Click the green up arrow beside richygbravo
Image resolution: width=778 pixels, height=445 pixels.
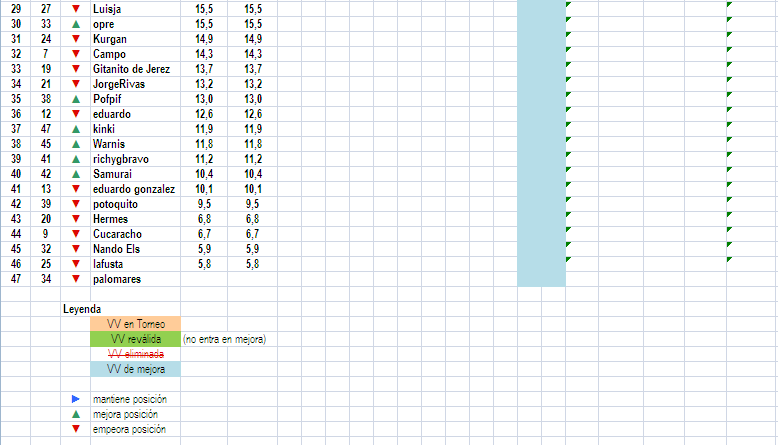pyautogui.click(x=76, y=159)
